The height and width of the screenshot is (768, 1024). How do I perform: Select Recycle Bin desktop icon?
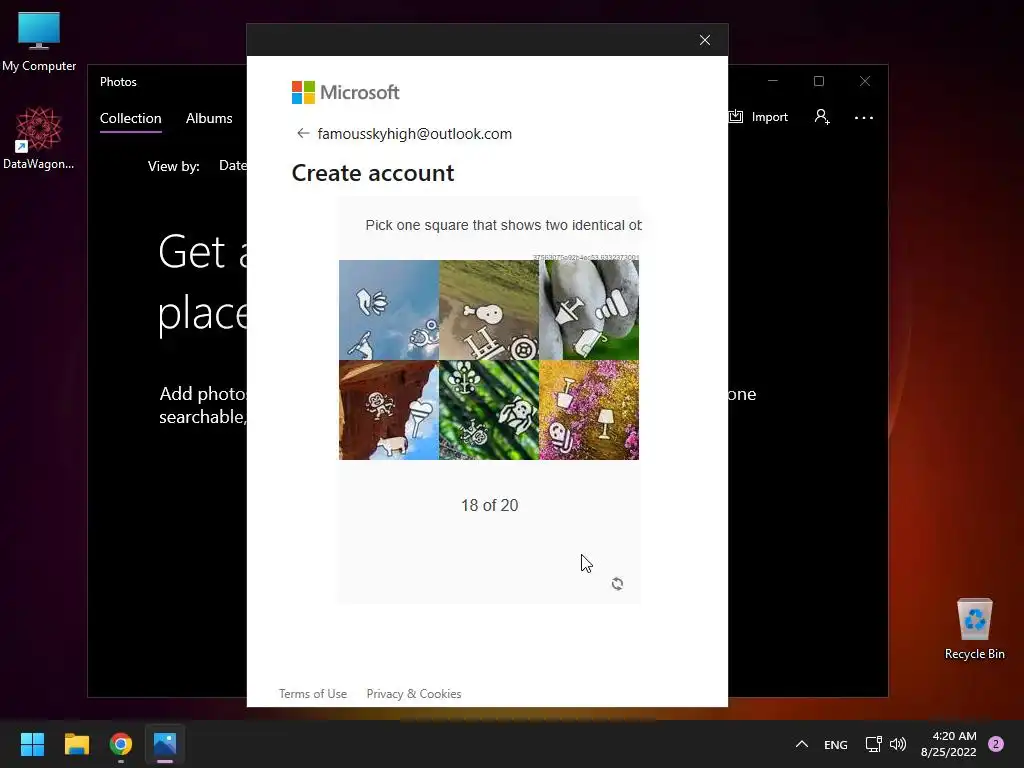[974, 629]
